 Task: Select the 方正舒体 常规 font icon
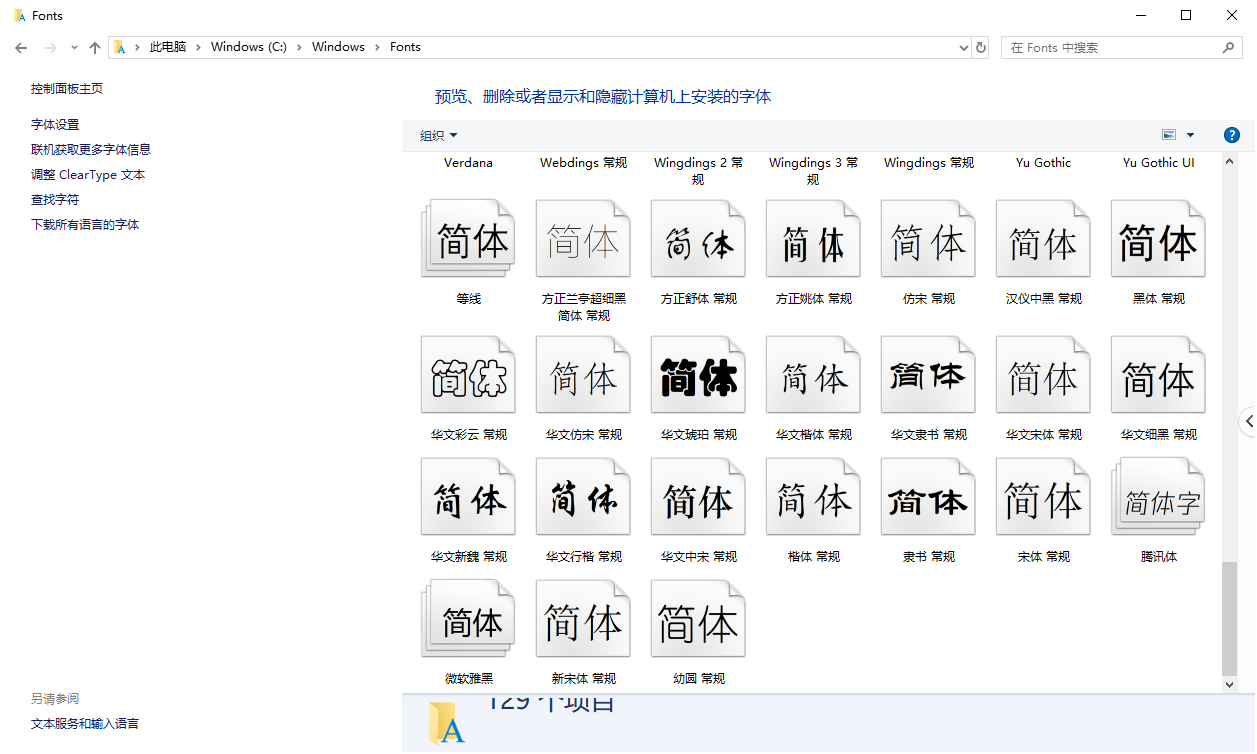point(698,239)
